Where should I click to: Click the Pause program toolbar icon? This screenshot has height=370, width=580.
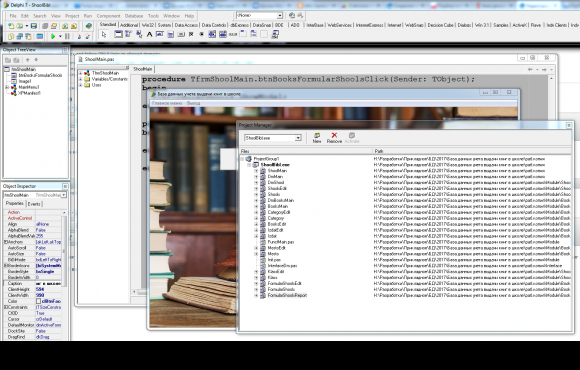pyautogui.click(x=67, y=36)
